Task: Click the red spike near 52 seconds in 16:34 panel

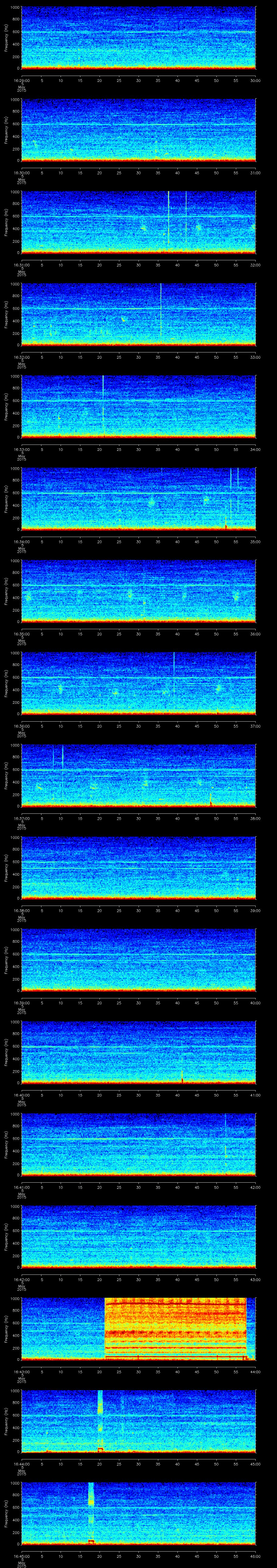Action: [x=225, y=525]
